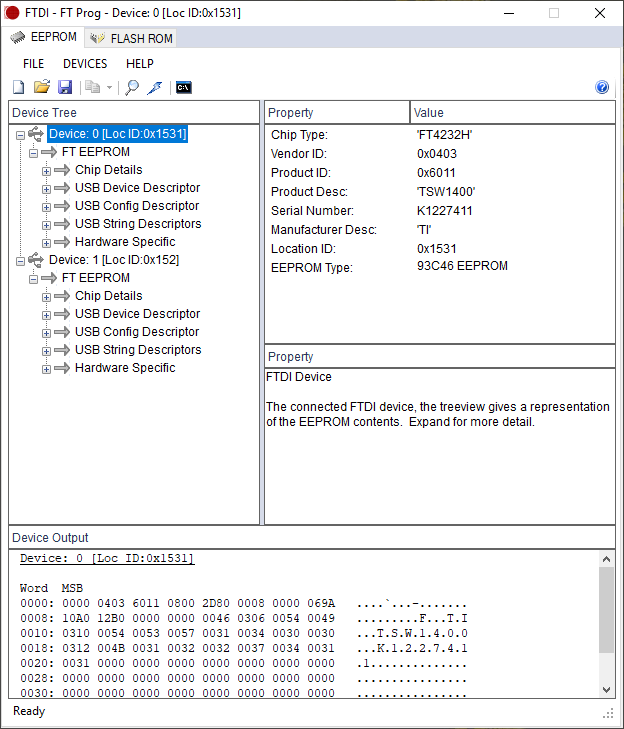This screenshot has width=624, height=729.
Task: Open command line window icon
Action: pyautogui.click(x=184, y=87)
